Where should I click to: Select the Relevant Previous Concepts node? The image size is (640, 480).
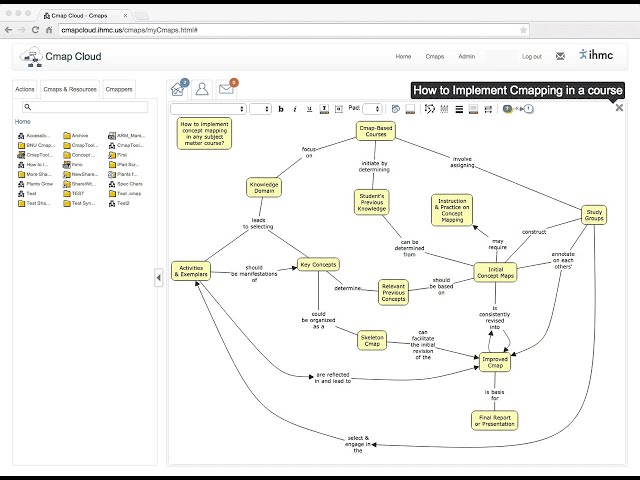[x=393, y=292]
